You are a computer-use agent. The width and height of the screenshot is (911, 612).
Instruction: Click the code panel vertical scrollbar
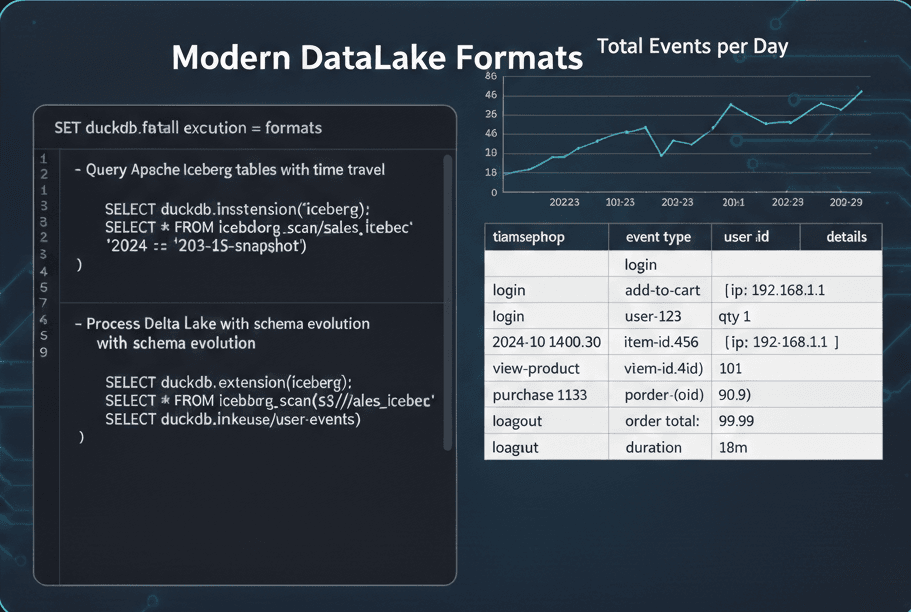(447, 300)
